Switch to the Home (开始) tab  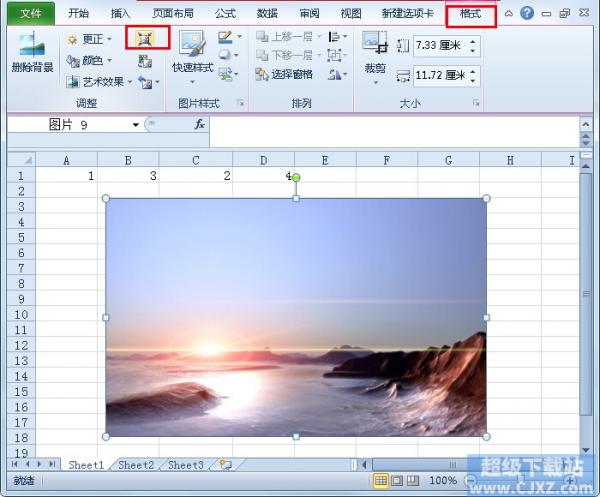pyautogui.click(x=78, y=13)
